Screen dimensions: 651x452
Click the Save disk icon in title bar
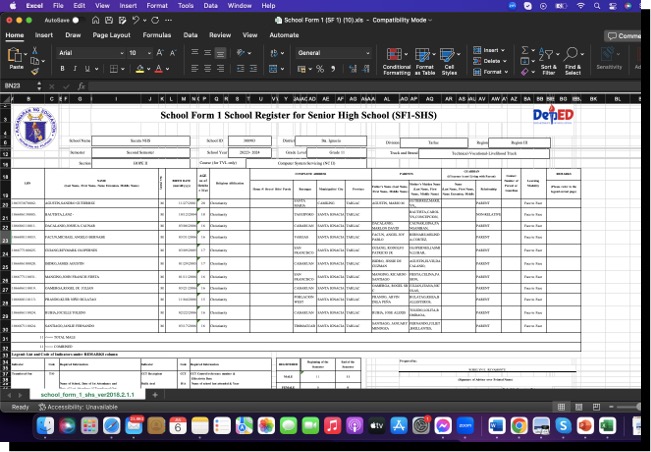point(109,20)
